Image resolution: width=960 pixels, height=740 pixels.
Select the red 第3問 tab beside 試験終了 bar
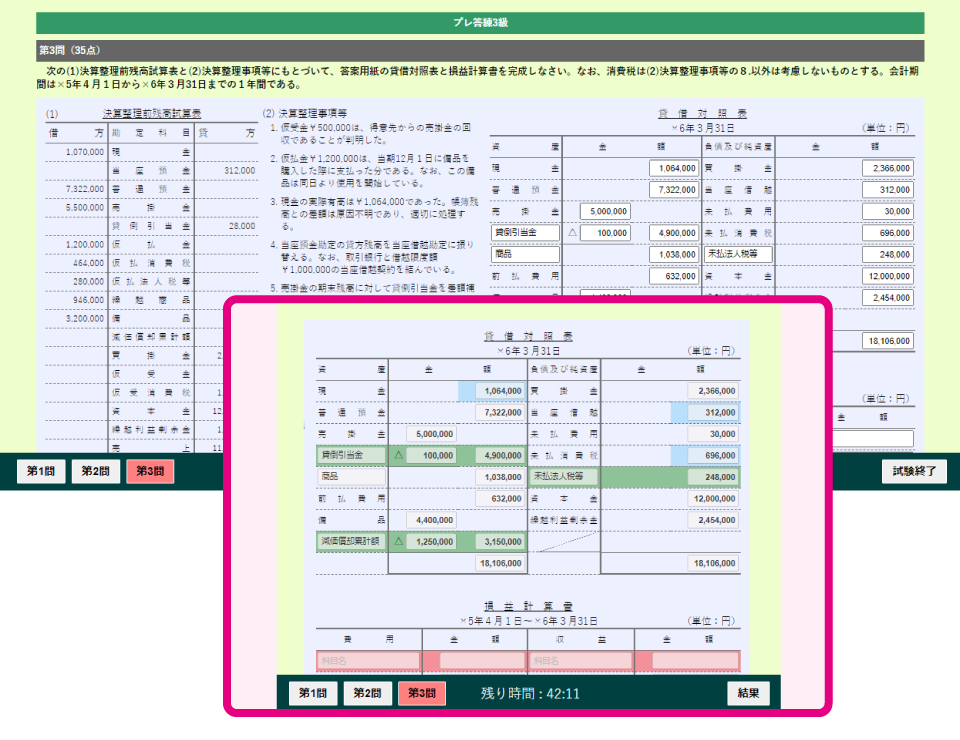149,471
